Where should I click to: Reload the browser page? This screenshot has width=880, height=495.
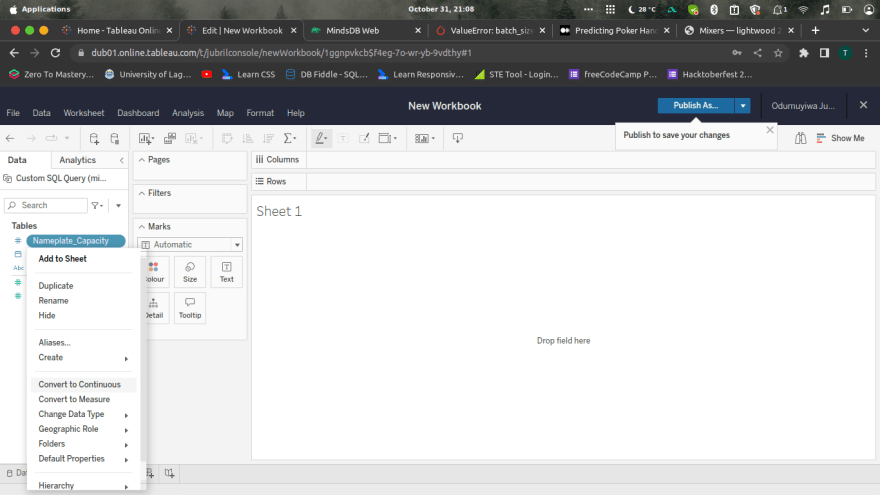pyautogui.click(x=55, y=53)
